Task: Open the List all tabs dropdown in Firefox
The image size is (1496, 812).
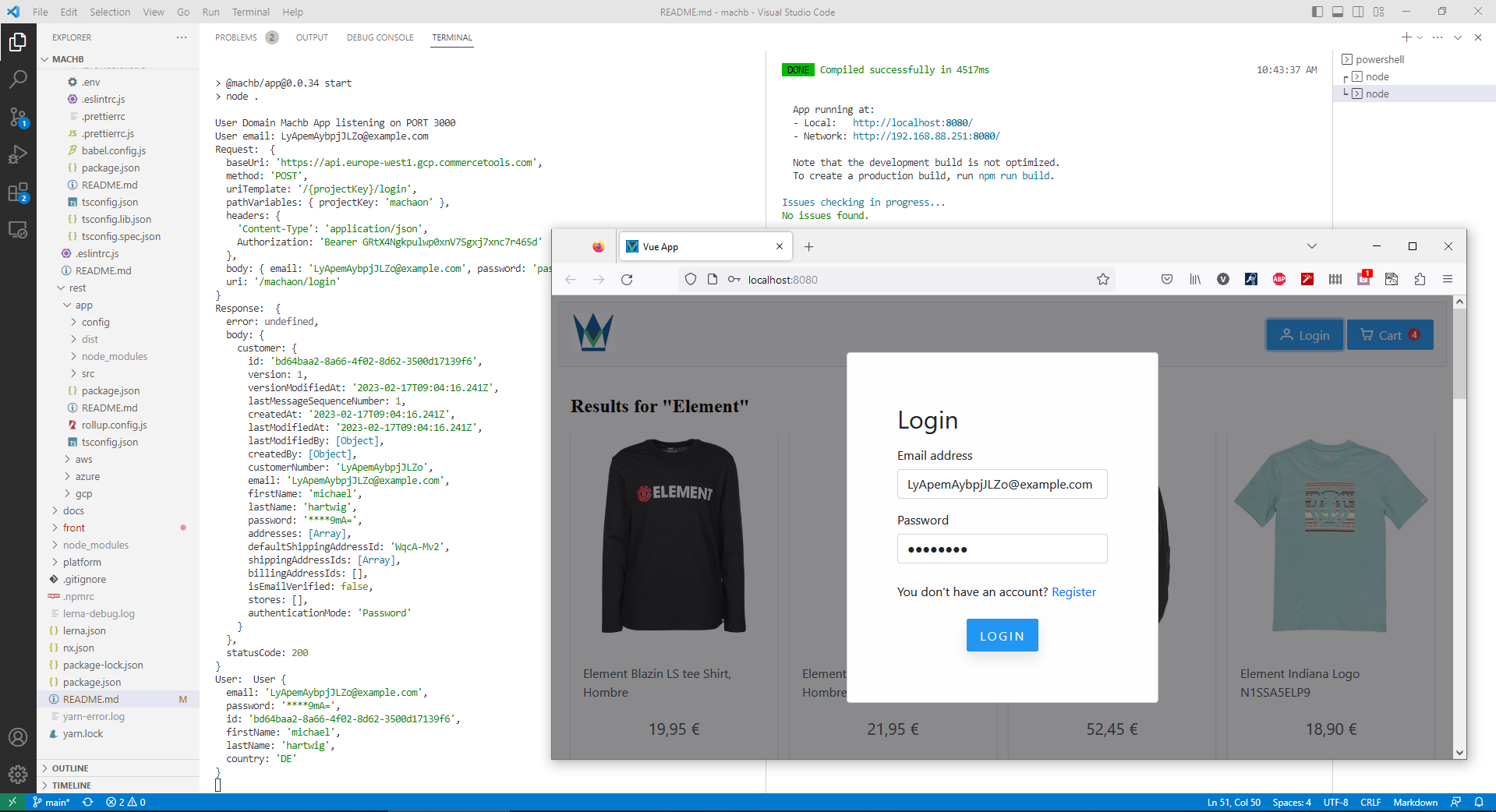Action: 1312,246
